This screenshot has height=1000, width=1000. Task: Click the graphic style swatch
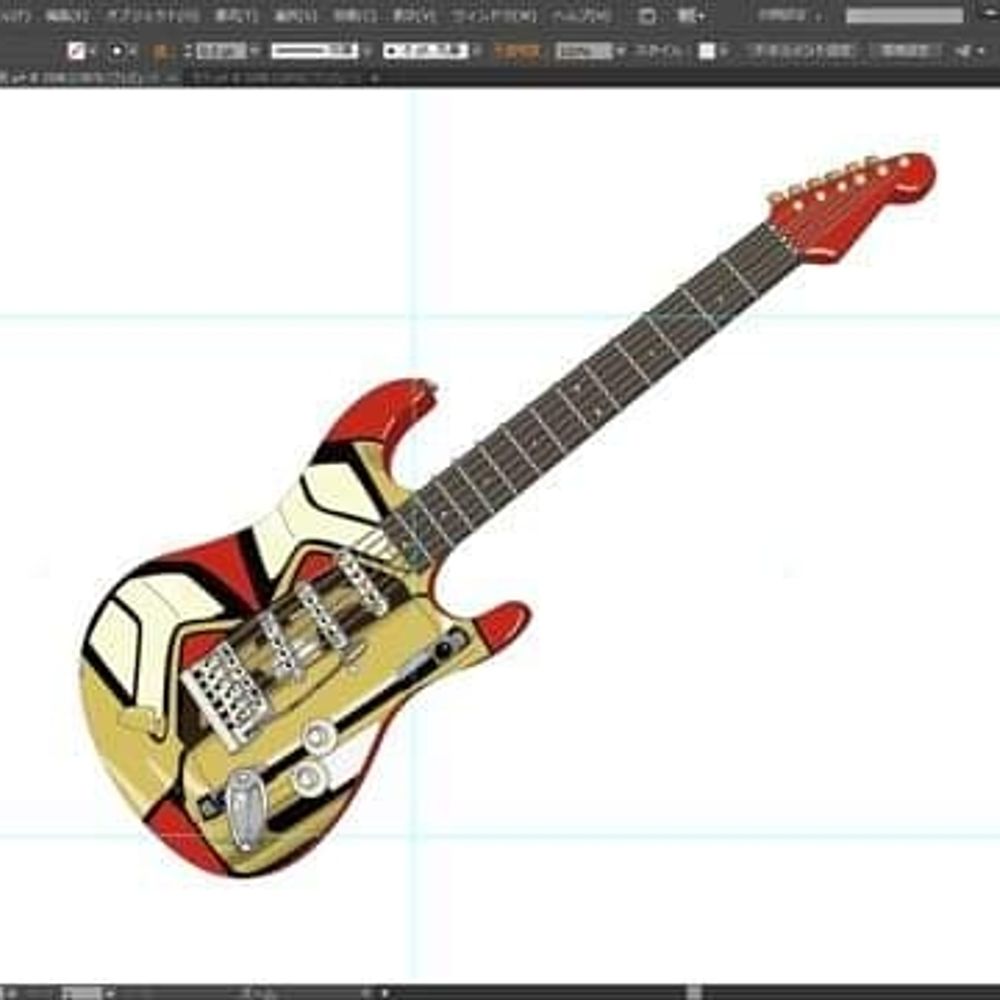pos(707,51)
